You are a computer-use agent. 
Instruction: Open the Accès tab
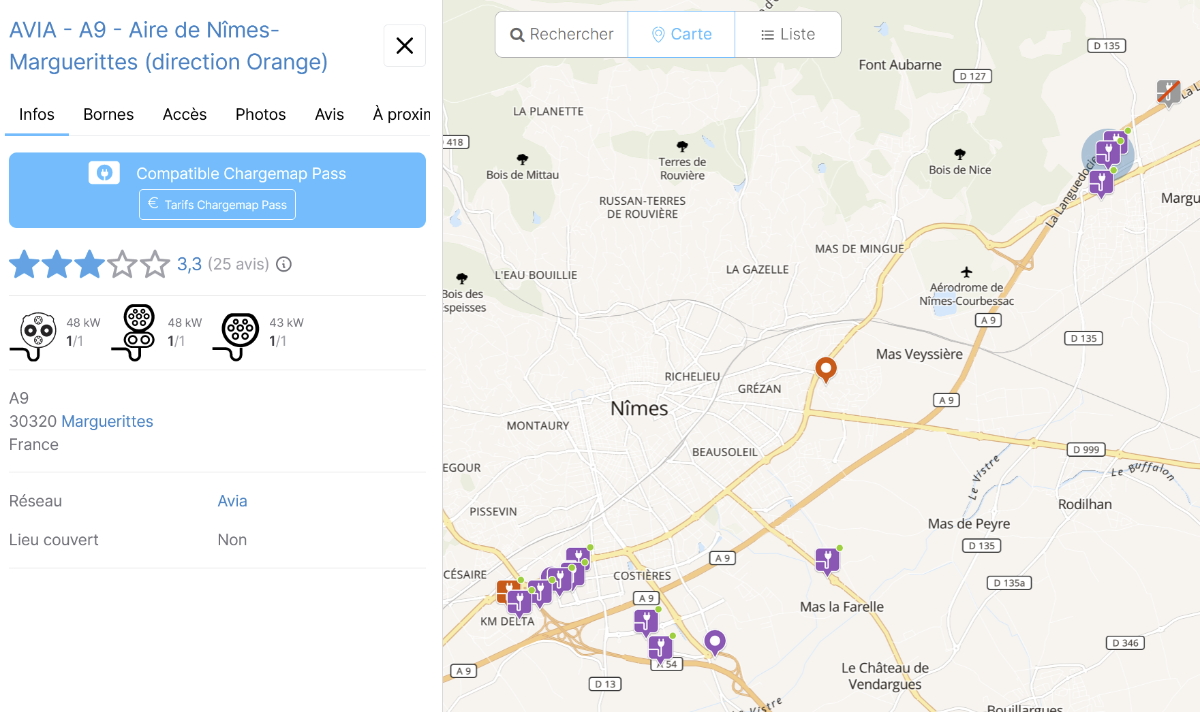point(185,115)
